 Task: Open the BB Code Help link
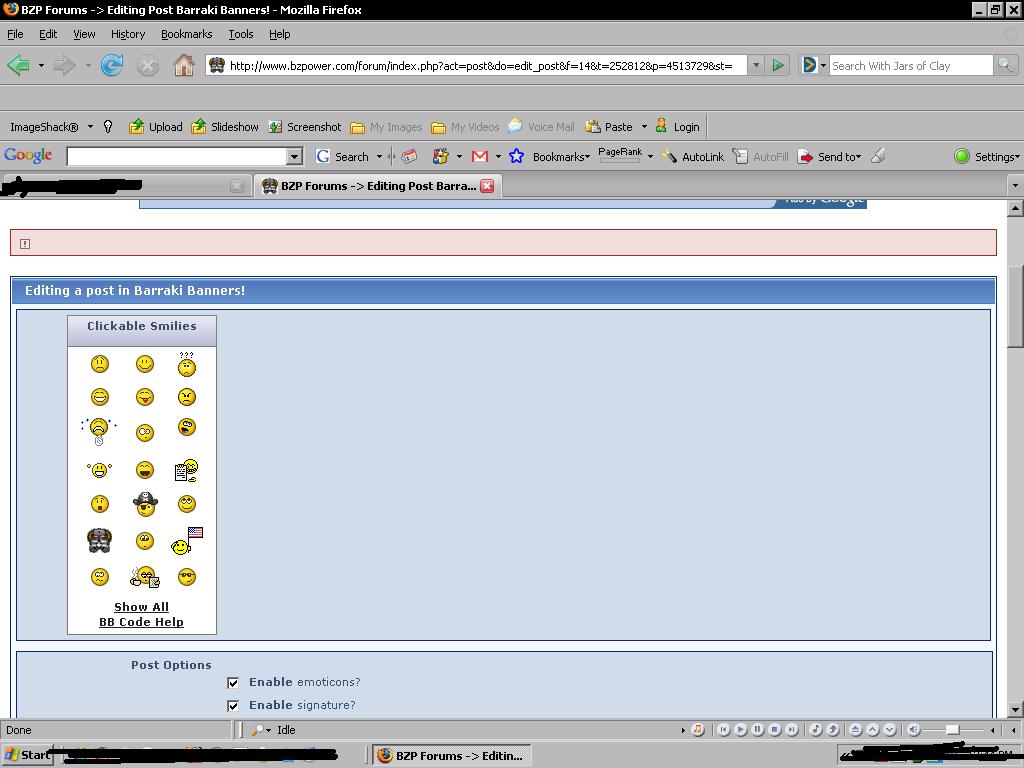141,622
